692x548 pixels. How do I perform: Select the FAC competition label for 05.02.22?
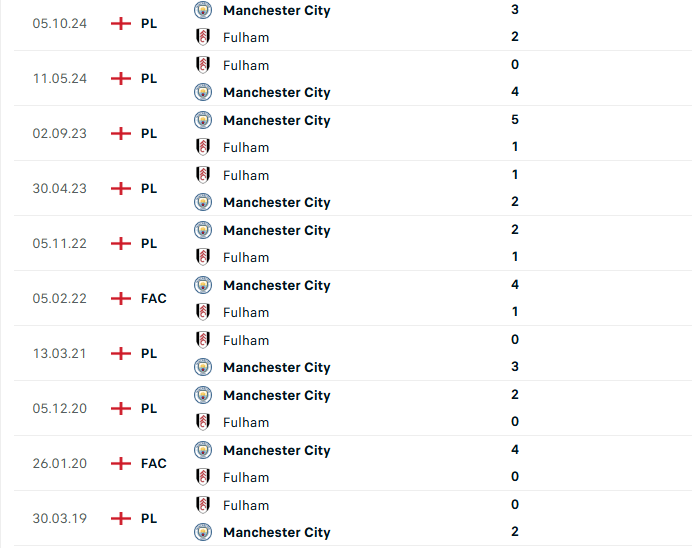(154, 298)
